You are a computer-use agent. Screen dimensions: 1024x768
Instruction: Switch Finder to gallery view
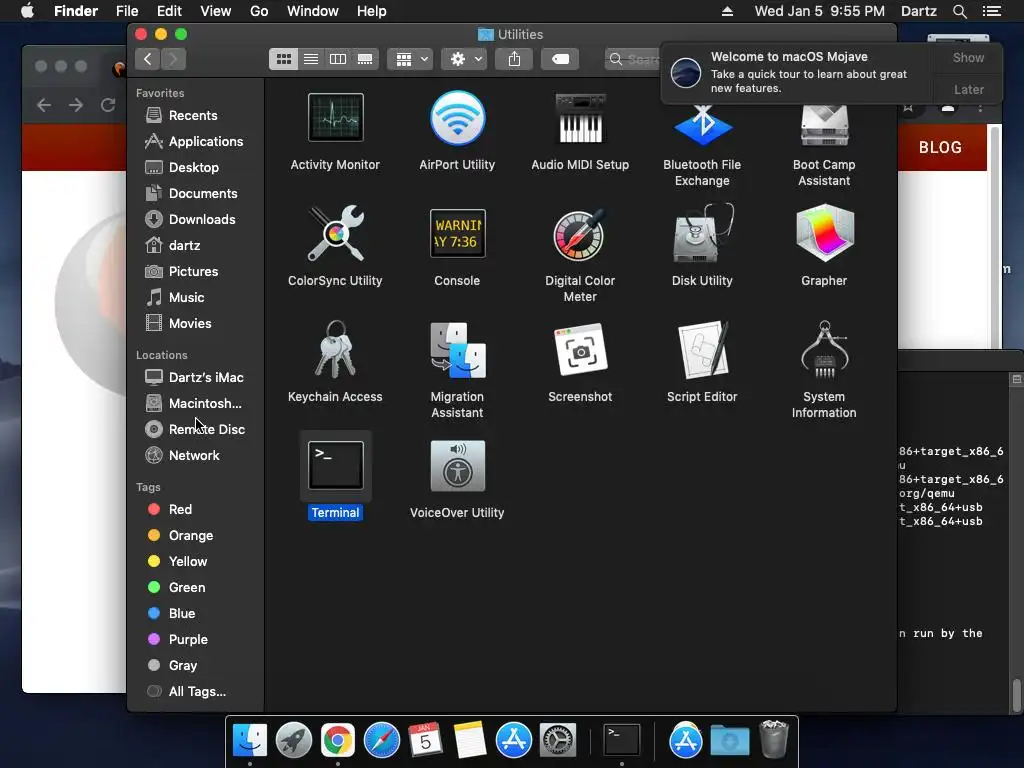click(x=365, y=59)
